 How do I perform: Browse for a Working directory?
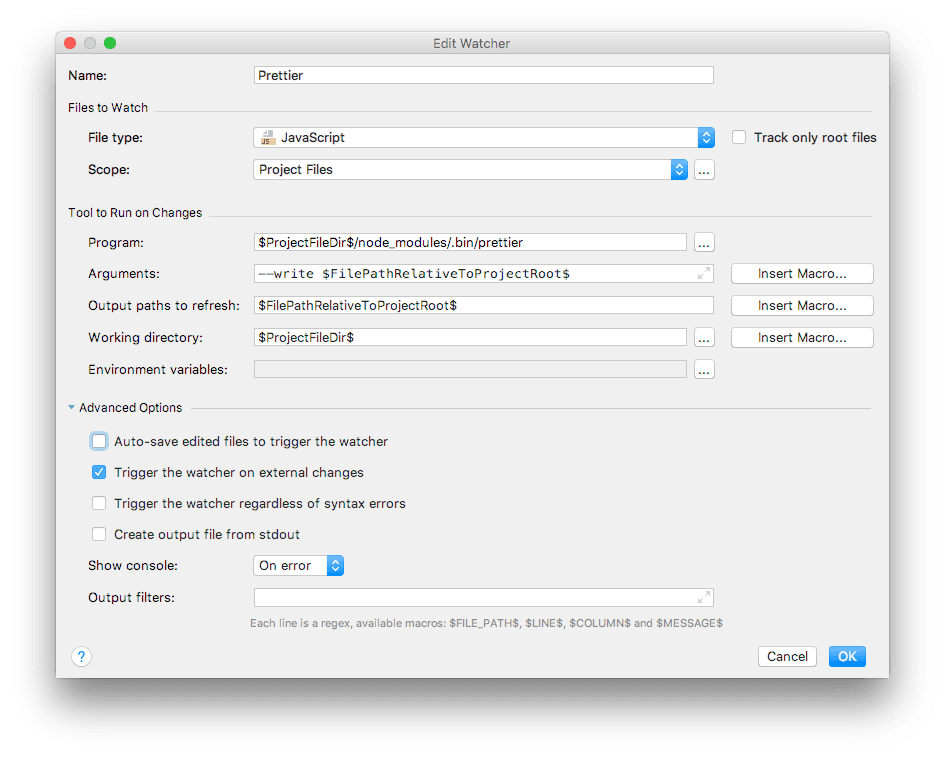(703, 337)
